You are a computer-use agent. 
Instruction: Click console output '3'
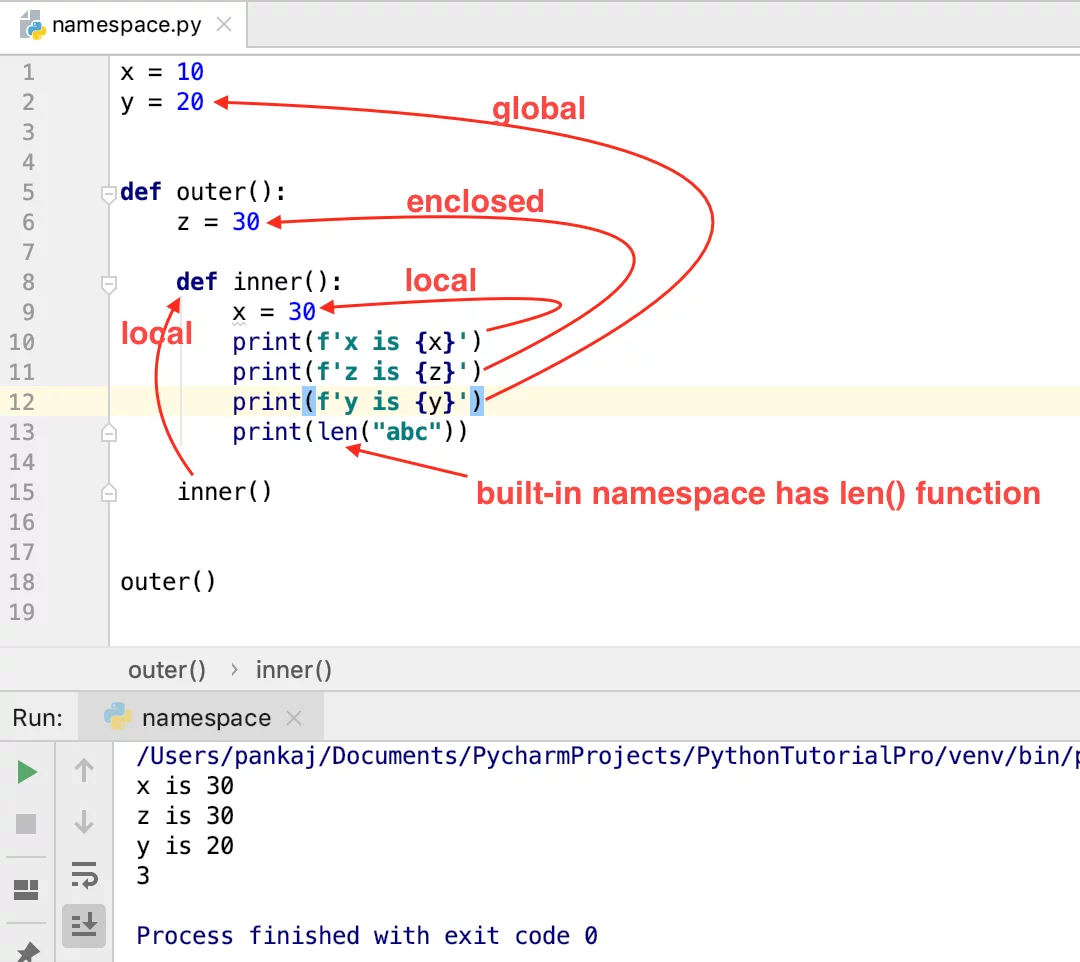point(143,876)
